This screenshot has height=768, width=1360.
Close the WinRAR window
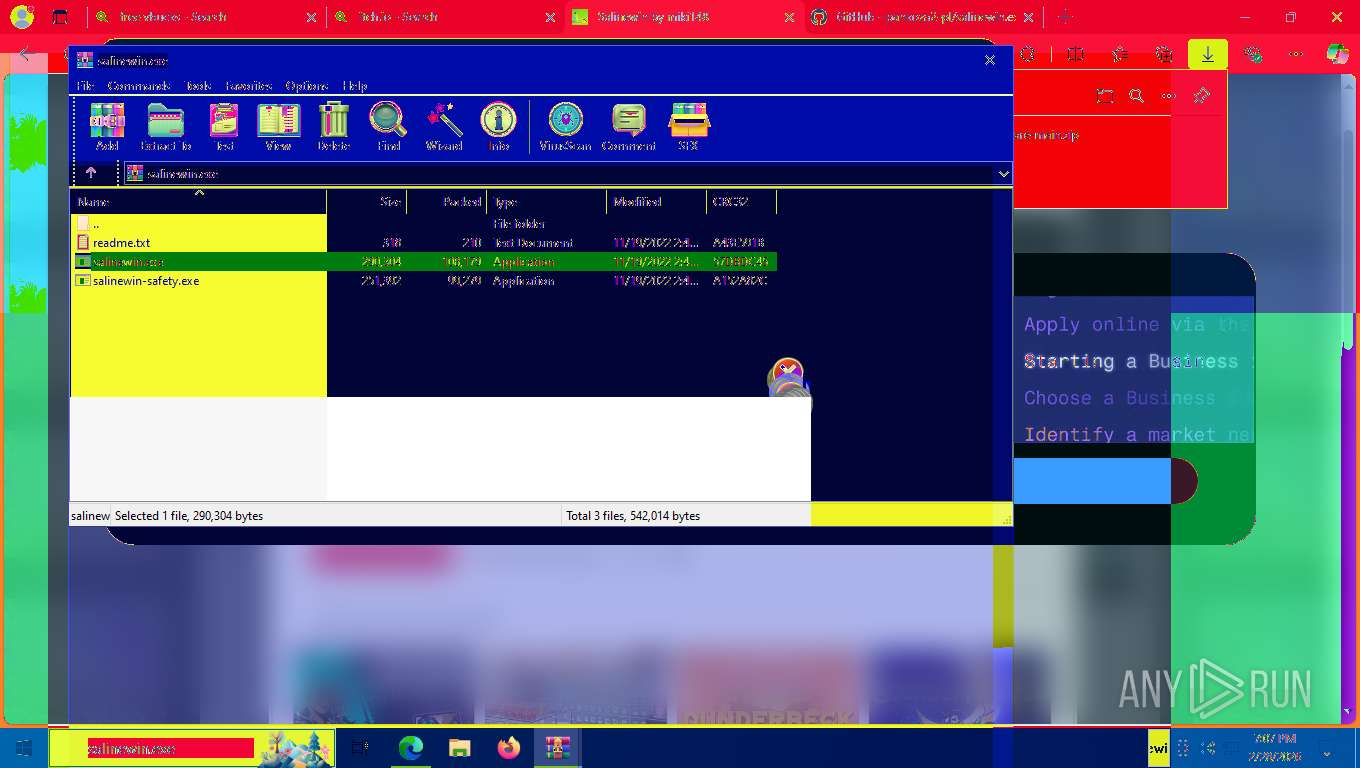[990, 60]
